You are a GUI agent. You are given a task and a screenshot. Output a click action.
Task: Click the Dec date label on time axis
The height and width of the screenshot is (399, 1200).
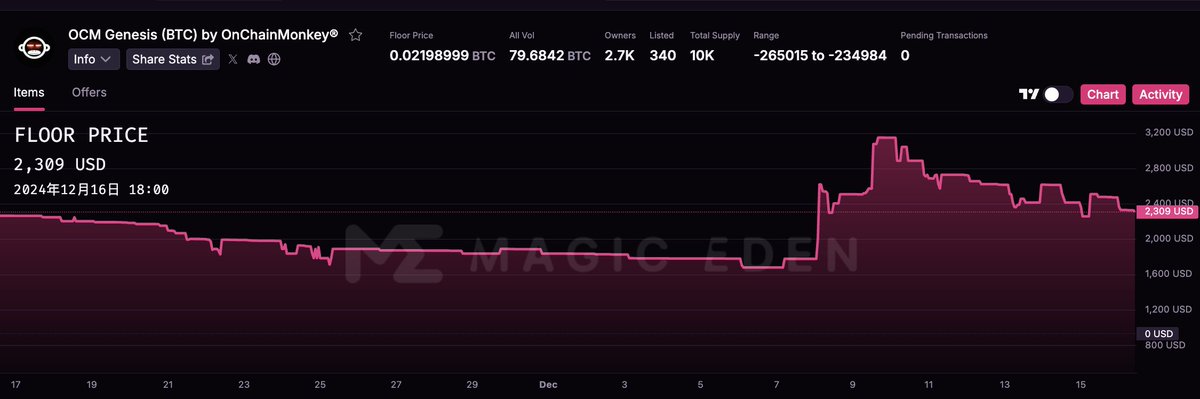[x=548, y=384]
